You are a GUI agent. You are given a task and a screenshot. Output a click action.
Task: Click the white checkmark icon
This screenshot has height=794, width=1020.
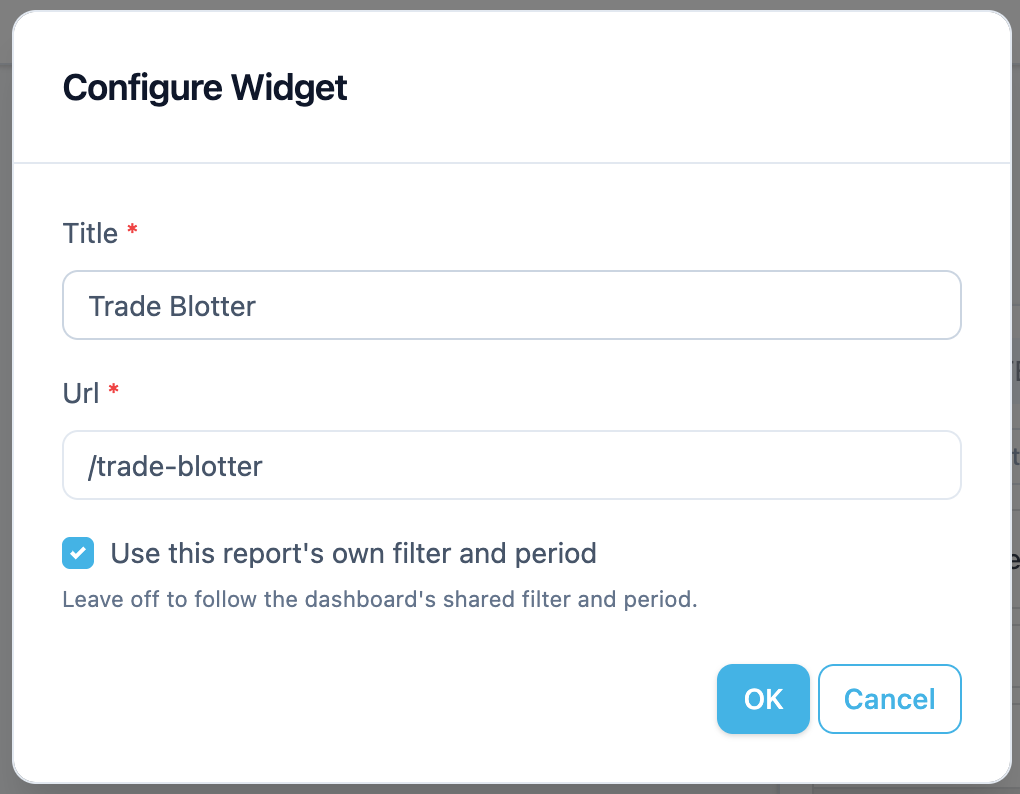point(78,553)
